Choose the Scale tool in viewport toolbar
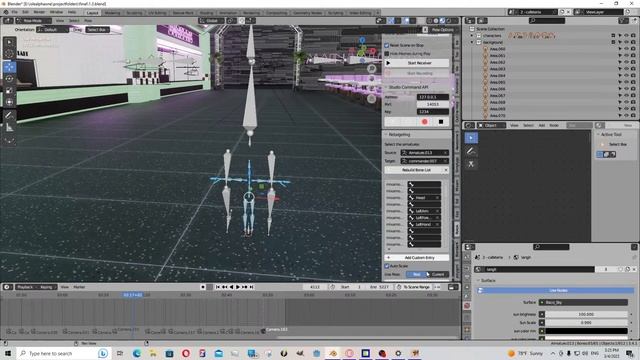The image size is (640, 360). pos(9,91)
